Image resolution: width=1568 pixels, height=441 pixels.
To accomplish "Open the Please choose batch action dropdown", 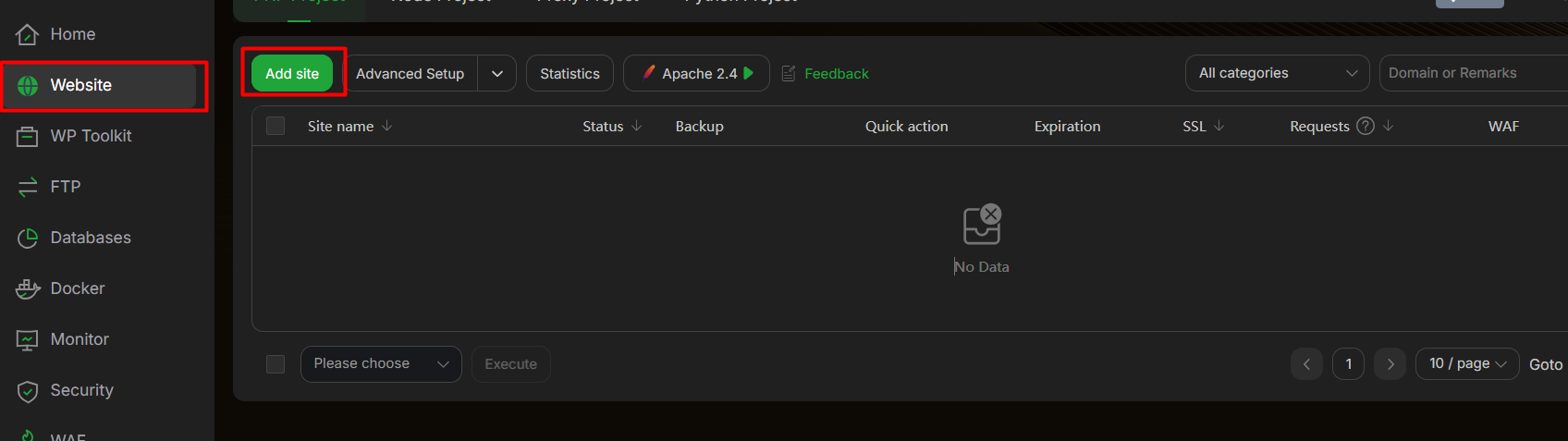I will pyautogui.click(x=380, y=364).
